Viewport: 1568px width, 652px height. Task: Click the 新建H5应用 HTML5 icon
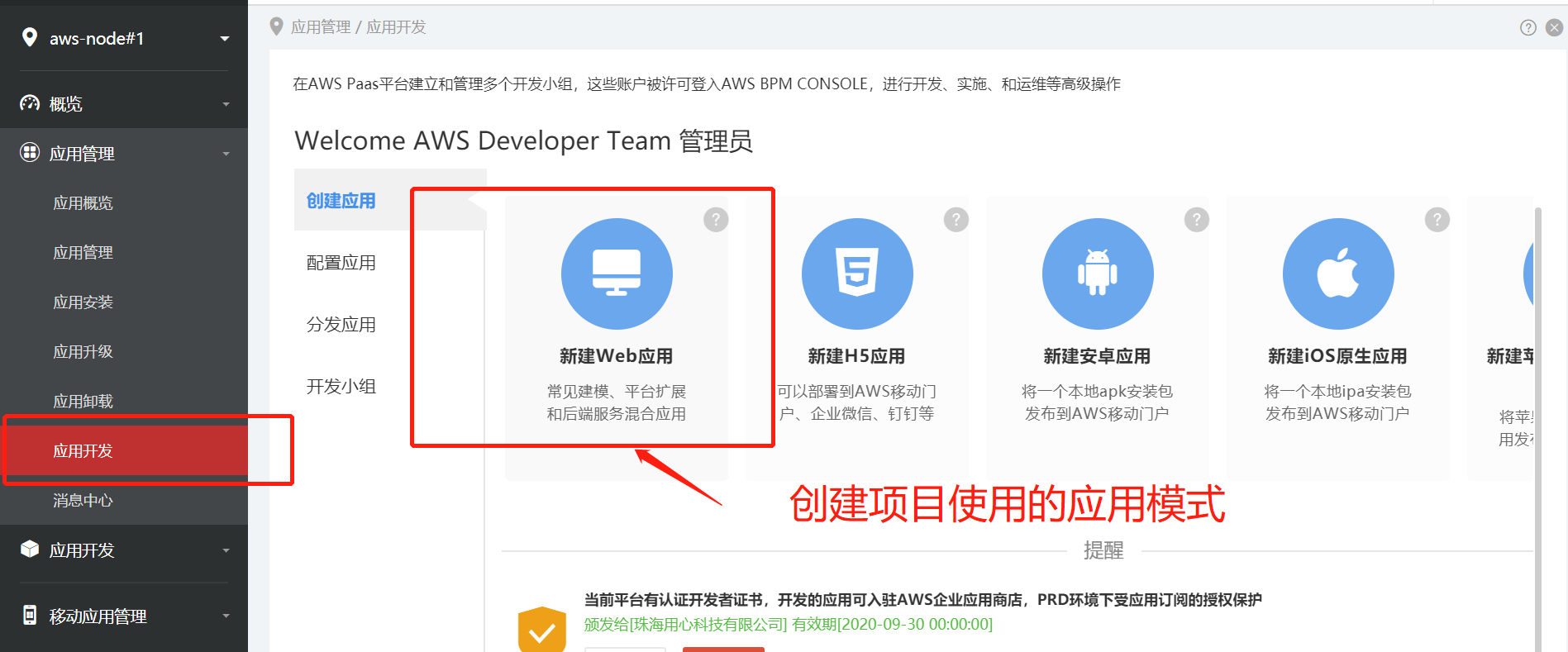pyautogui.click(x=857, y=274)
